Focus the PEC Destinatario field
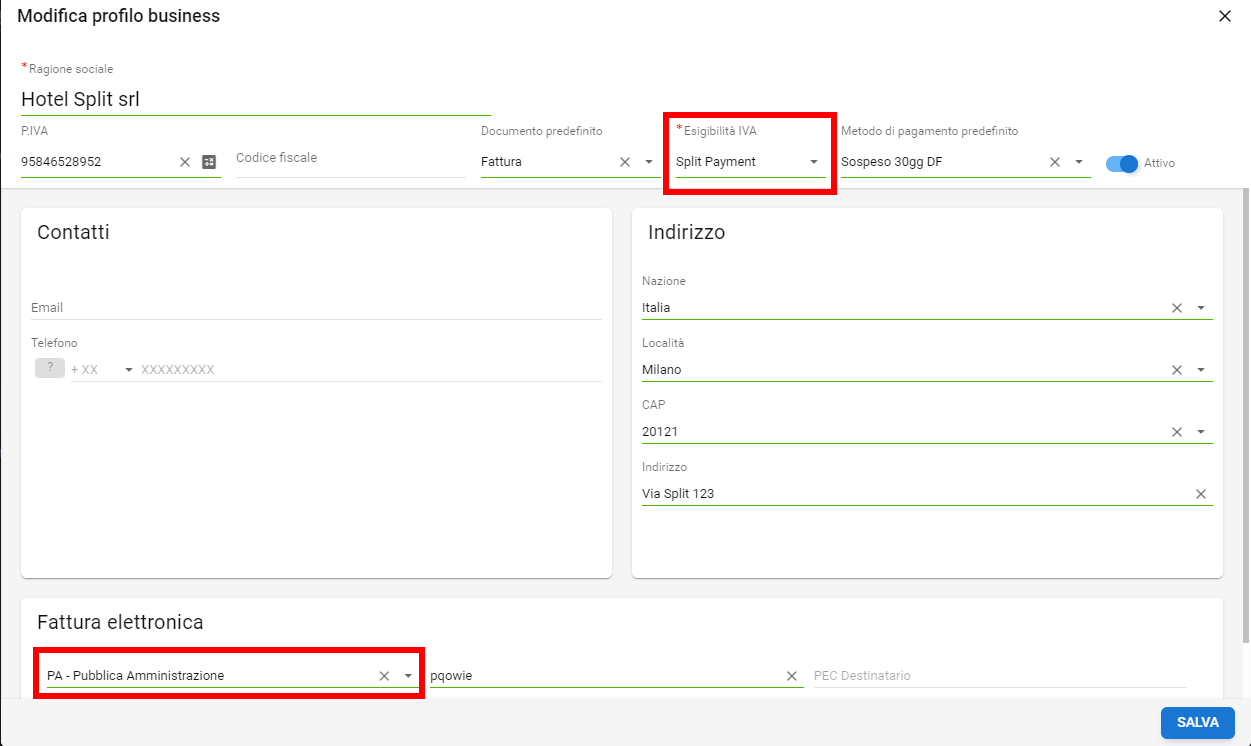The image size is (1251, 746). pyautogui.click(x=998, y=676)
